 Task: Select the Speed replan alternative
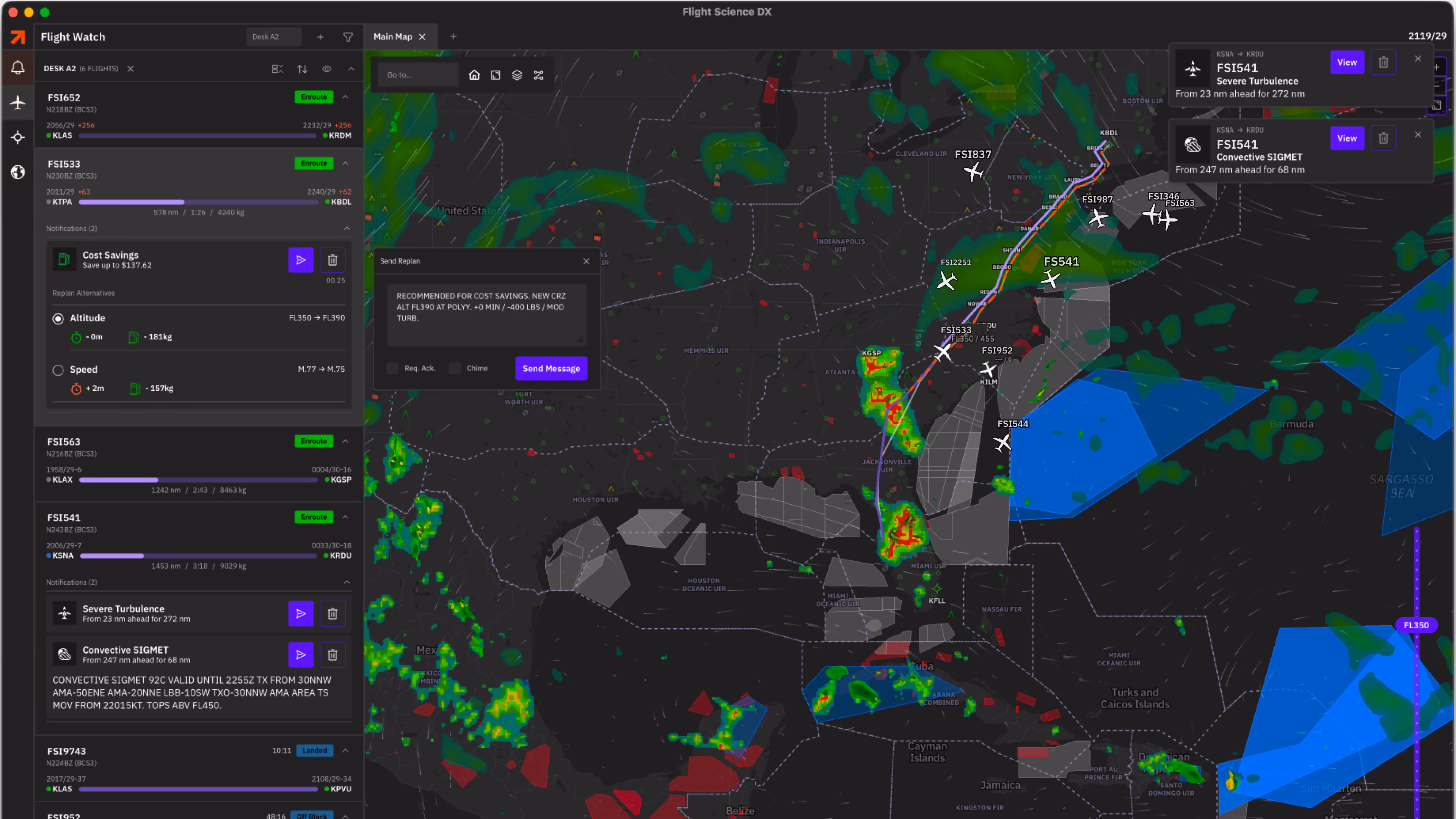pyautogui.click(x=58, y=370)
